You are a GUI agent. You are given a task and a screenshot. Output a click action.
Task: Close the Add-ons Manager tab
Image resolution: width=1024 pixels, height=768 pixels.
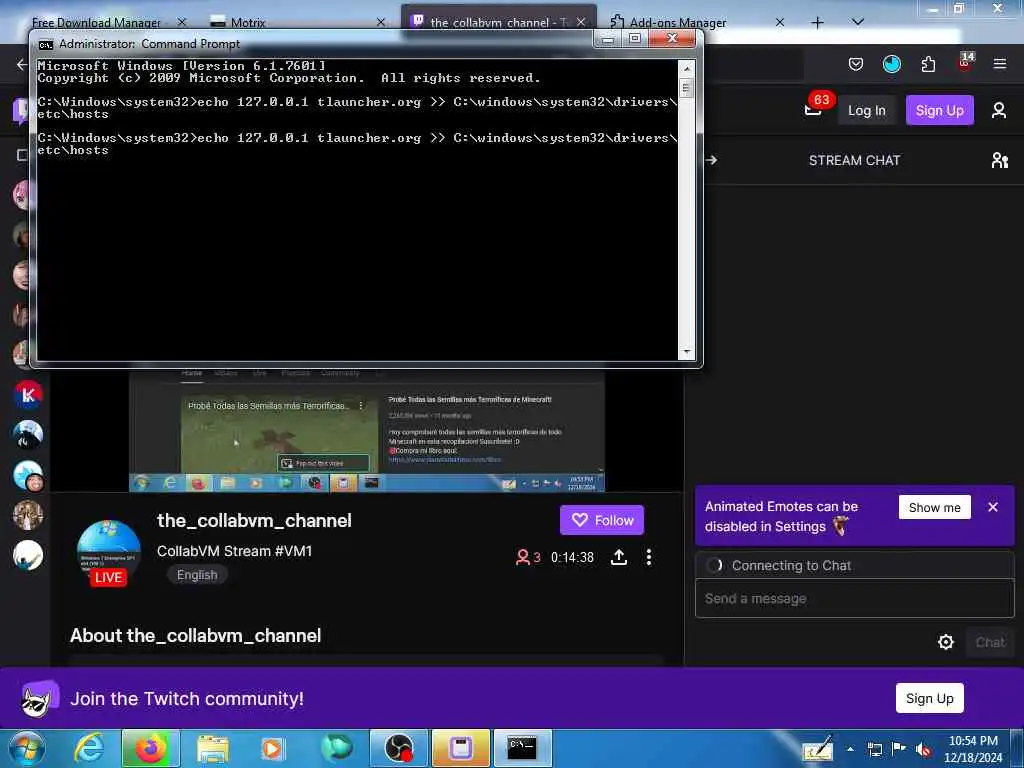(x=780, y=22)
